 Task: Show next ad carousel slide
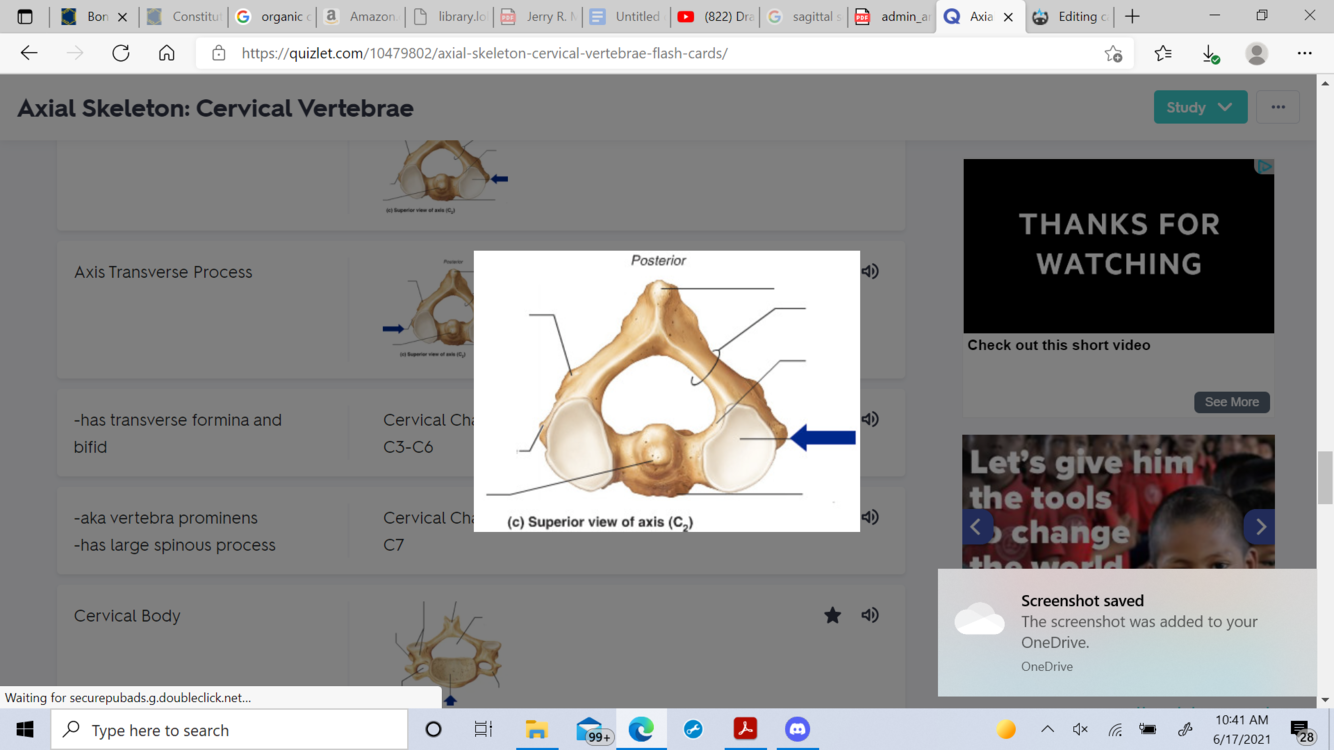[x=1259, y=527]
